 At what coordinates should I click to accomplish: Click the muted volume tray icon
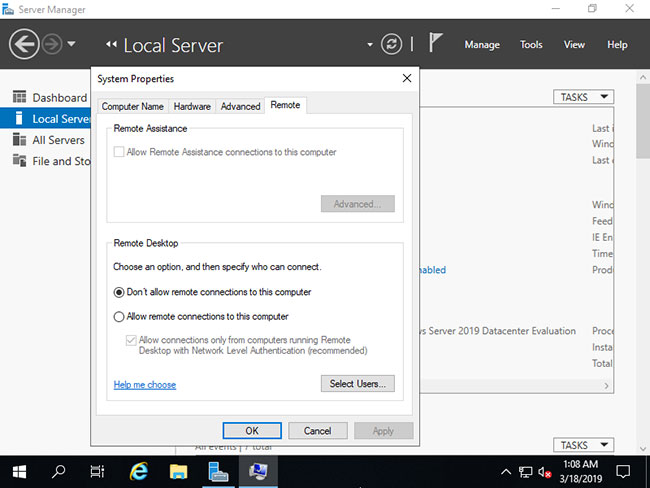click(x=544, y=471)
